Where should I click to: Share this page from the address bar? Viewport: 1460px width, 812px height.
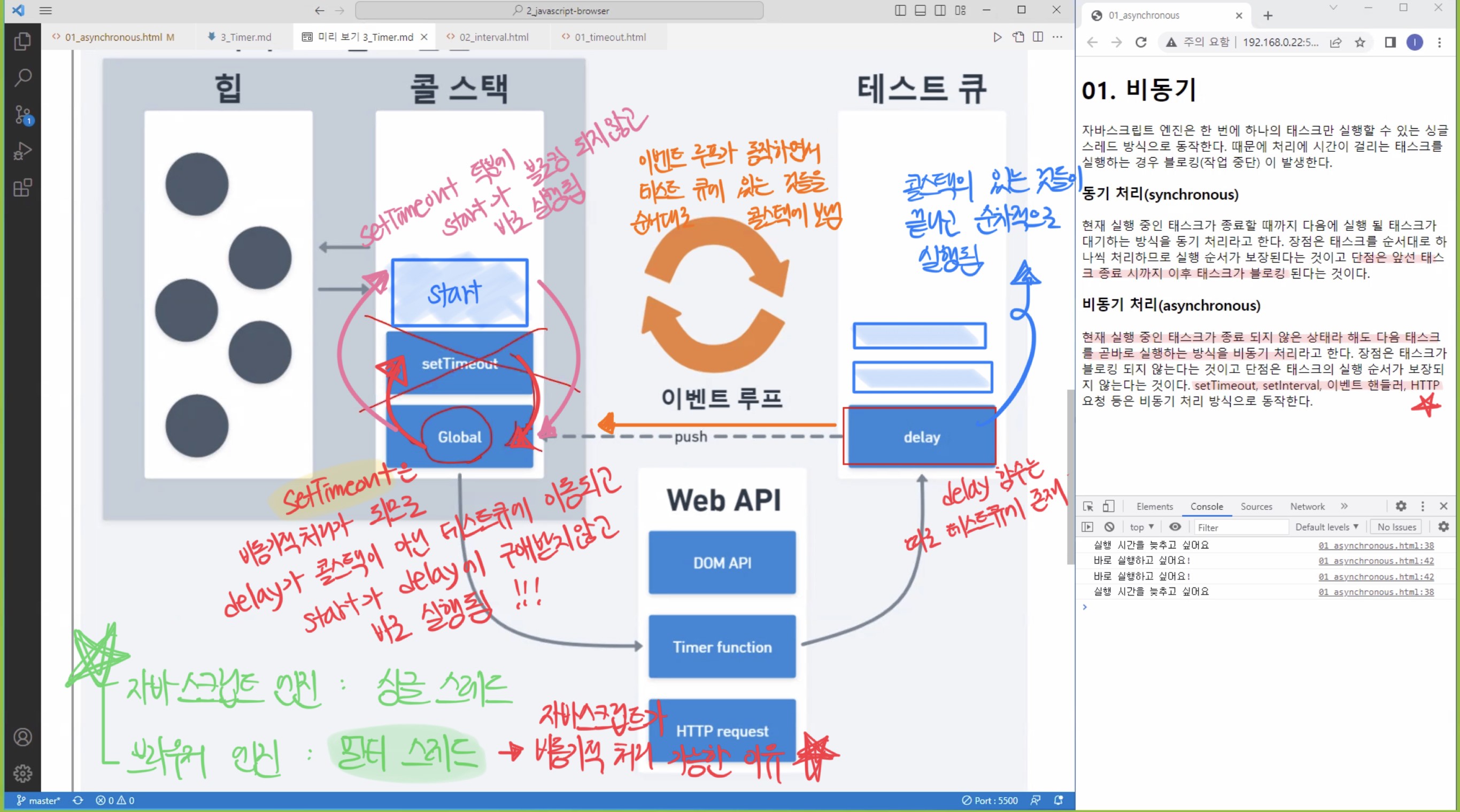pos(1336,42)
